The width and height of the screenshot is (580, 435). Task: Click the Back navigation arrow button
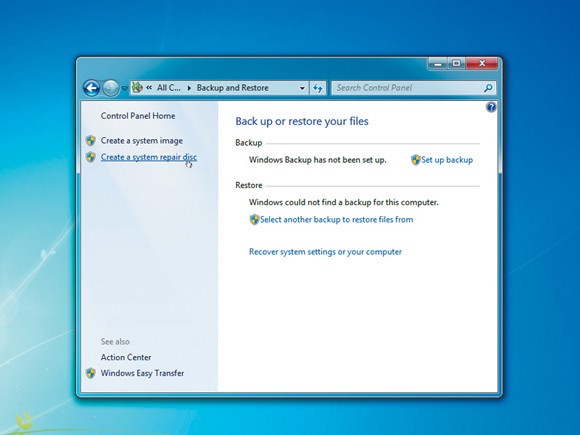pyautogui.click(x=91, y=88)
